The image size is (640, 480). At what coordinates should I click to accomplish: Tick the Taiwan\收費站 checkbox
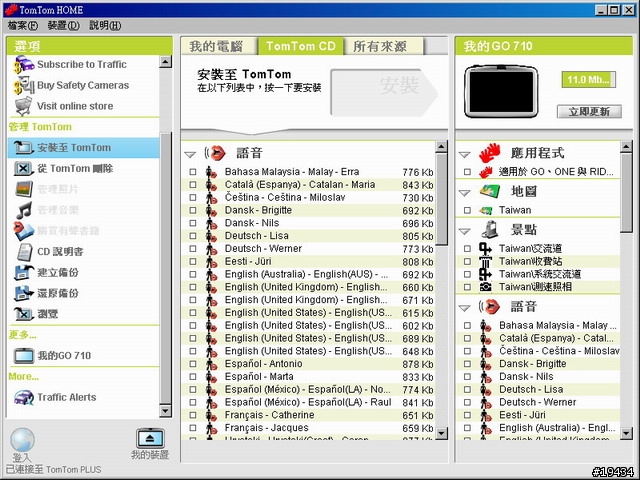pyautogui.click(x=467, y=261)
